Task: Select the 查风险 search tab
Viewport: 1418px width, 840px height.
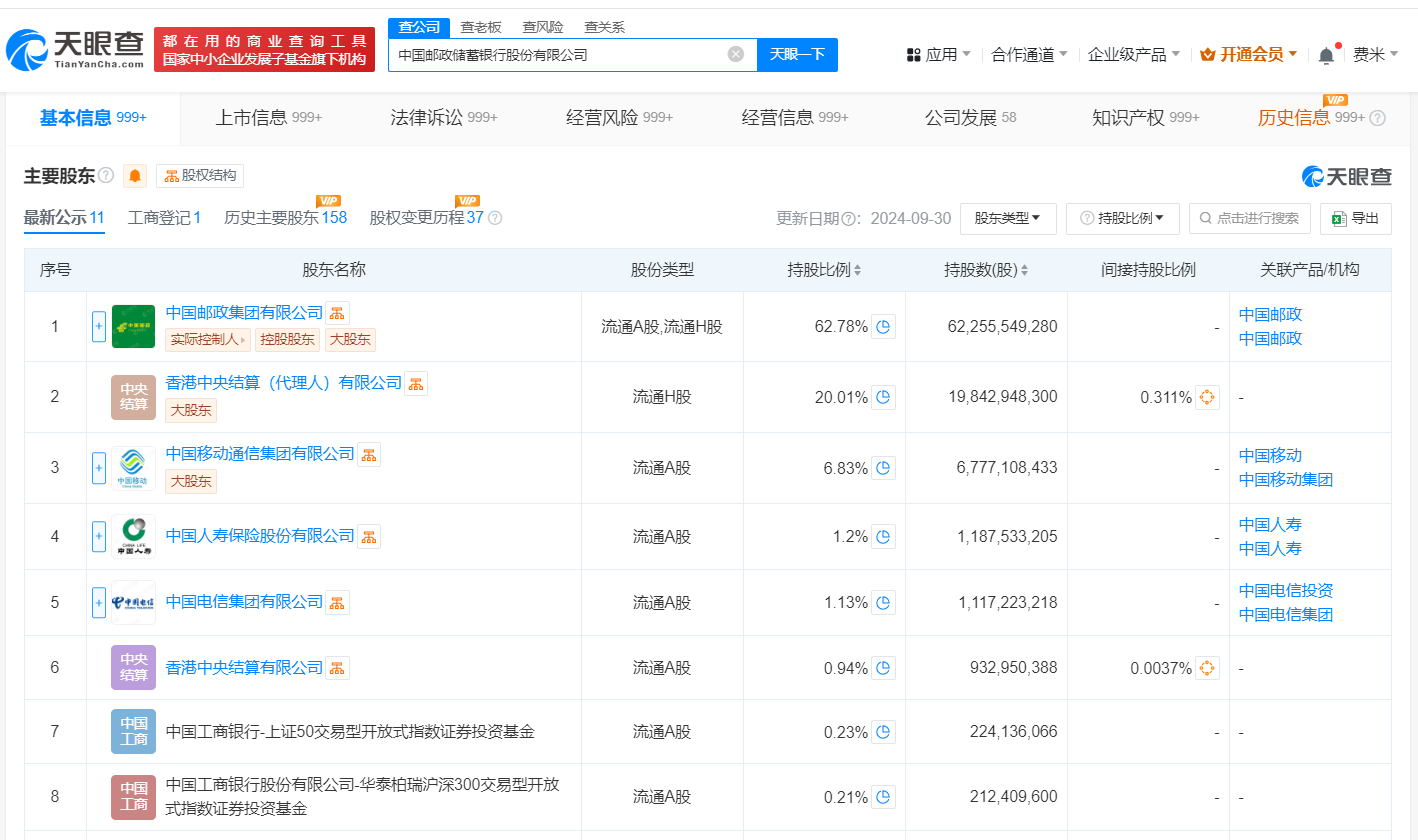Action: tap(542, 27)
